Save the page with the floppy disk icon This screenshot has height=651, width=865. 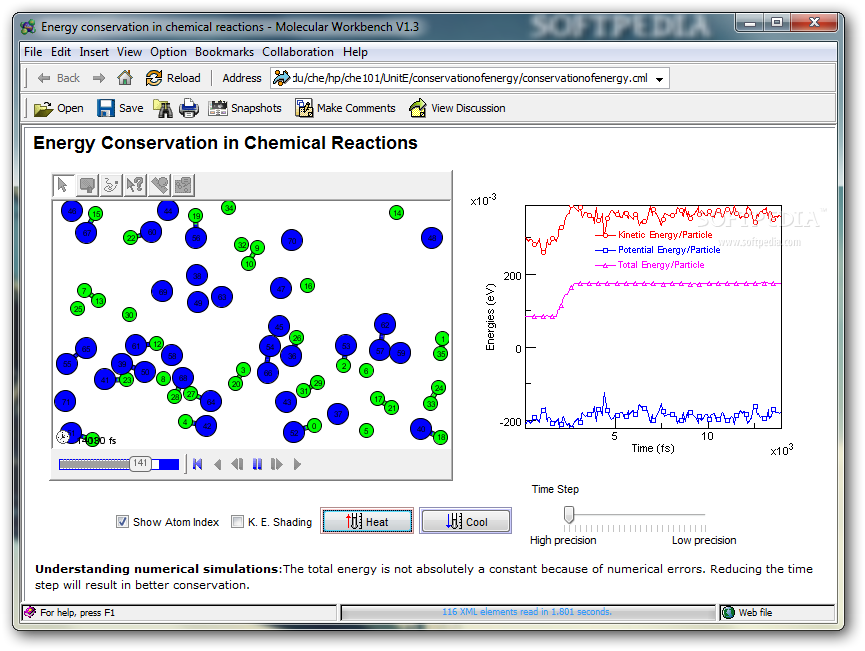[x=120, y=108]
